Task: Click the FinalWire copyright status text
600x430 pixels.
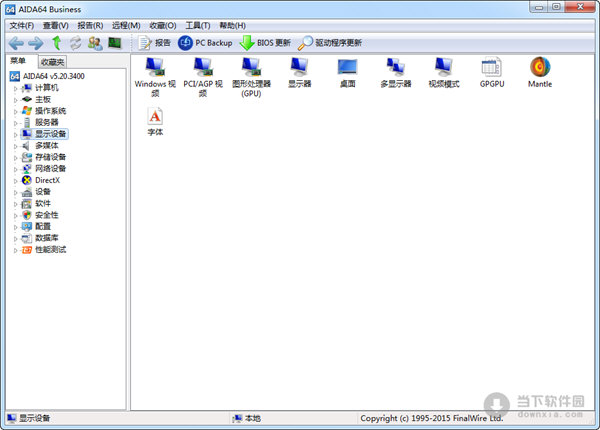Action: (x=431, y=419)
